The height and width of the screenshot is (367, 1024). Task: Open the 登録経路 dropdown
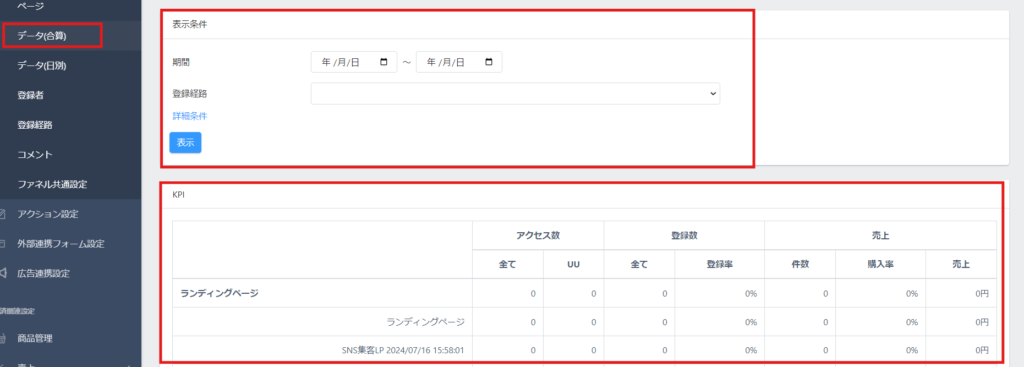pos(515,93)
